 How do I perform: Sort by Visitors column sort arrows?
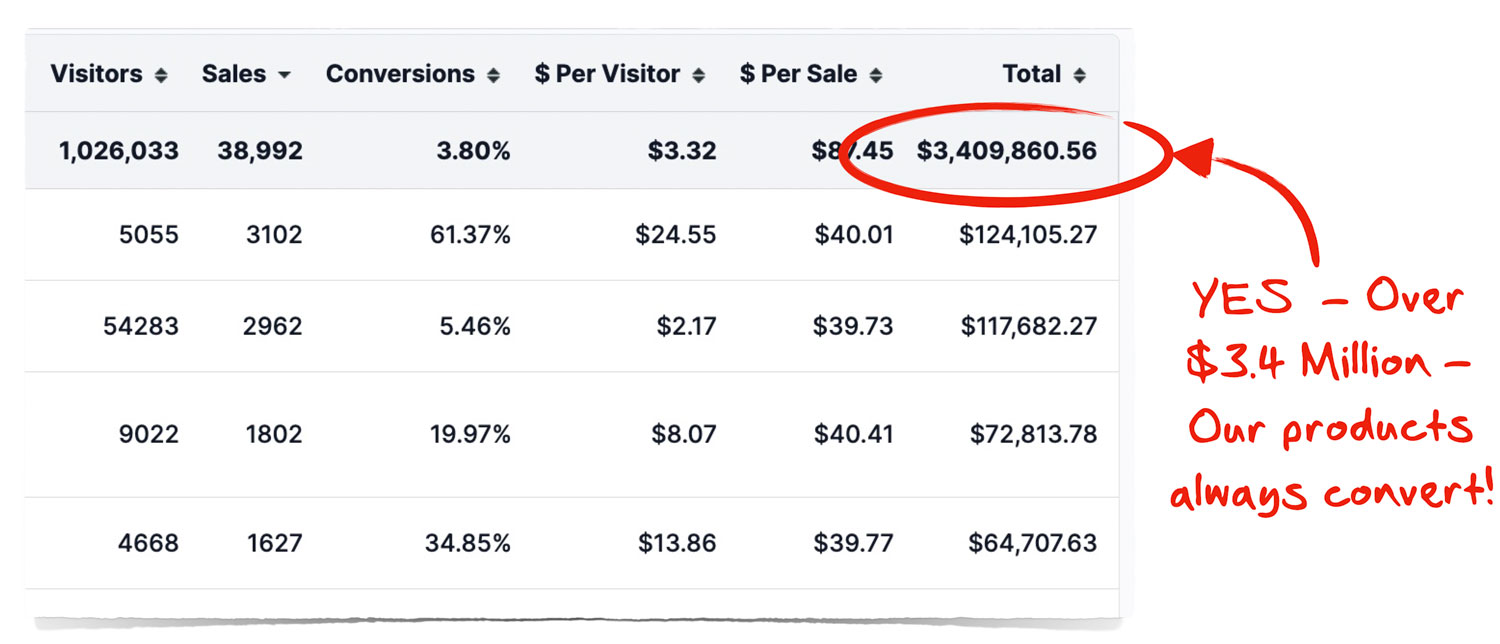[161, 76]
